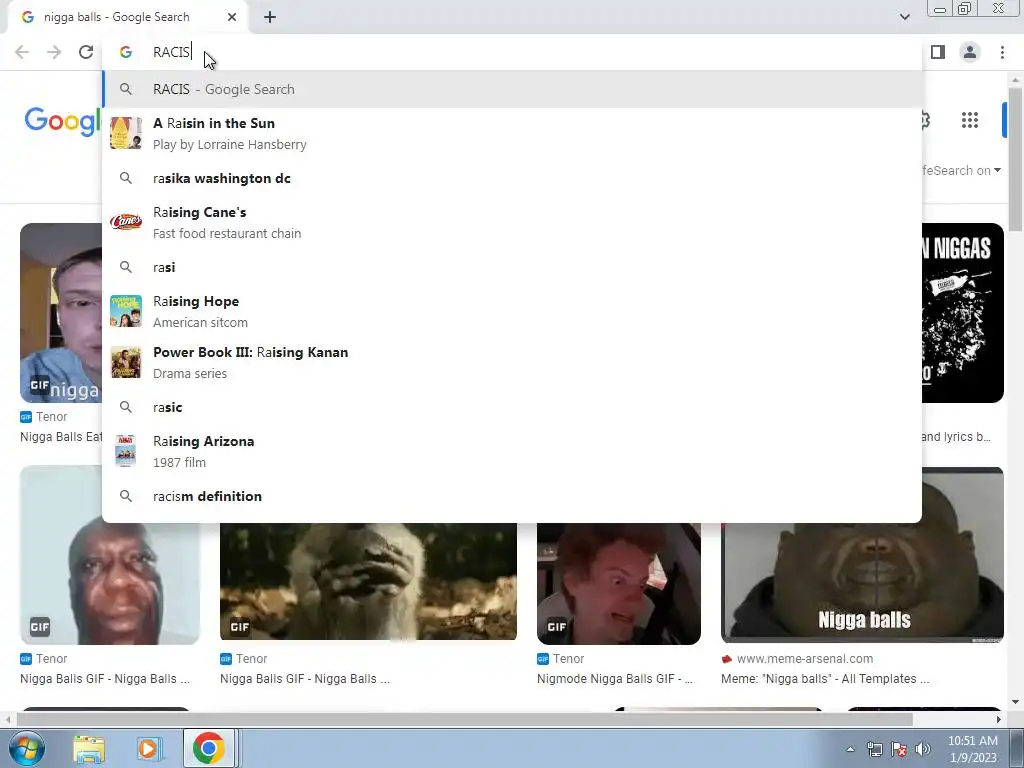Select 'RACIS - Google Search' suggestion
The width and height of the screenshot is (1024, 768).
tap(513, 89)
